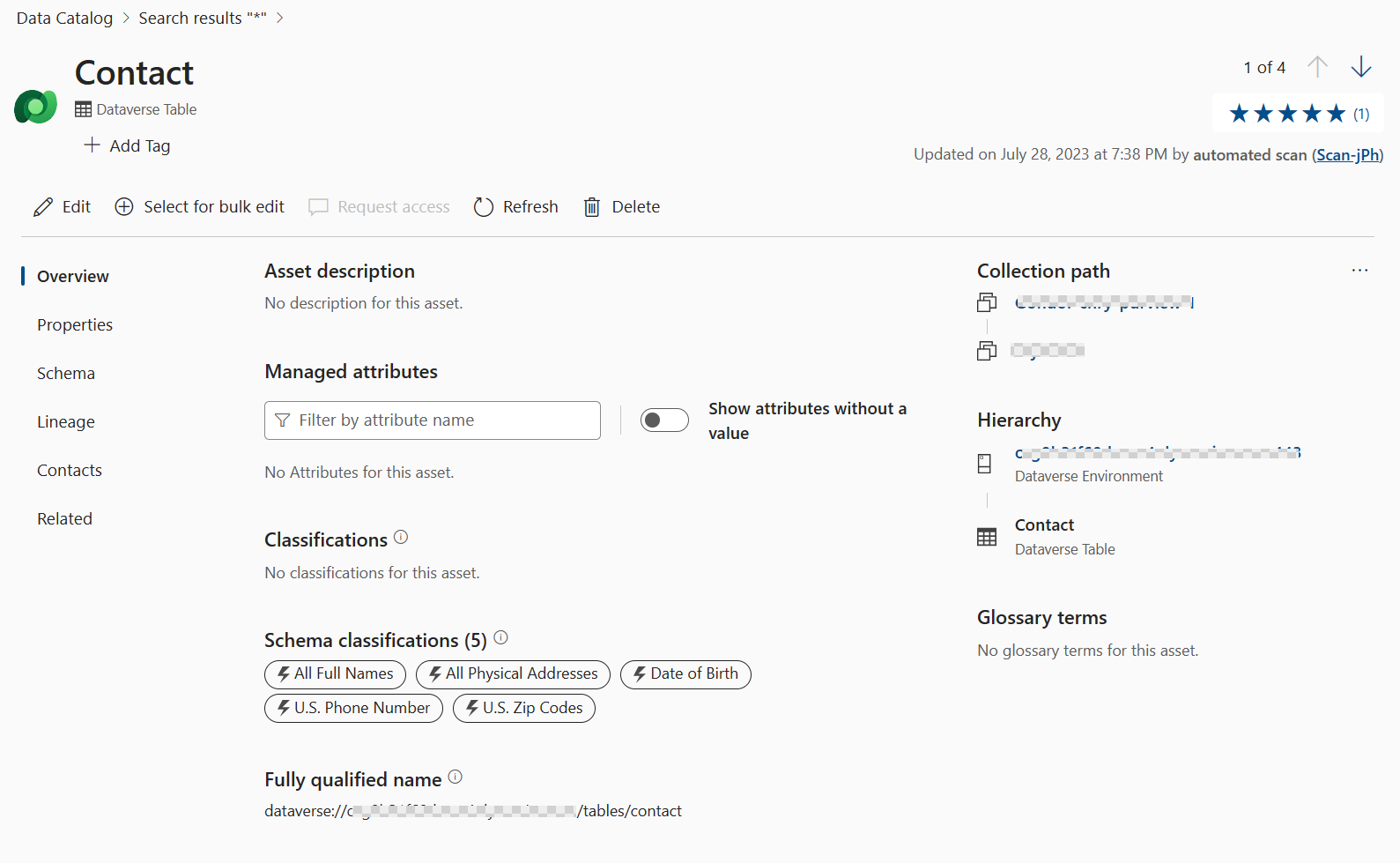Screen dimensions: 1400x863
Task: Click the Select for bulk edit icon
Action: point(123,206)
